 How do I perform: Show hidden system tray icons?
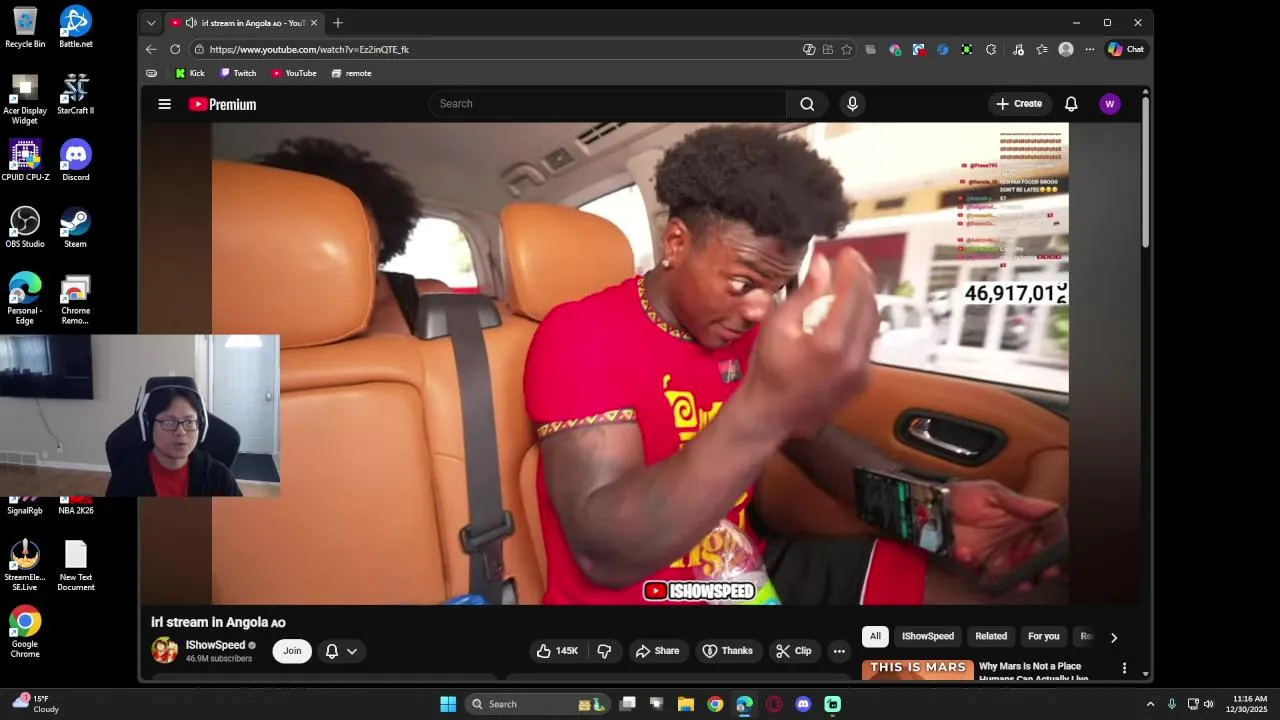[x=1150, y=704]
